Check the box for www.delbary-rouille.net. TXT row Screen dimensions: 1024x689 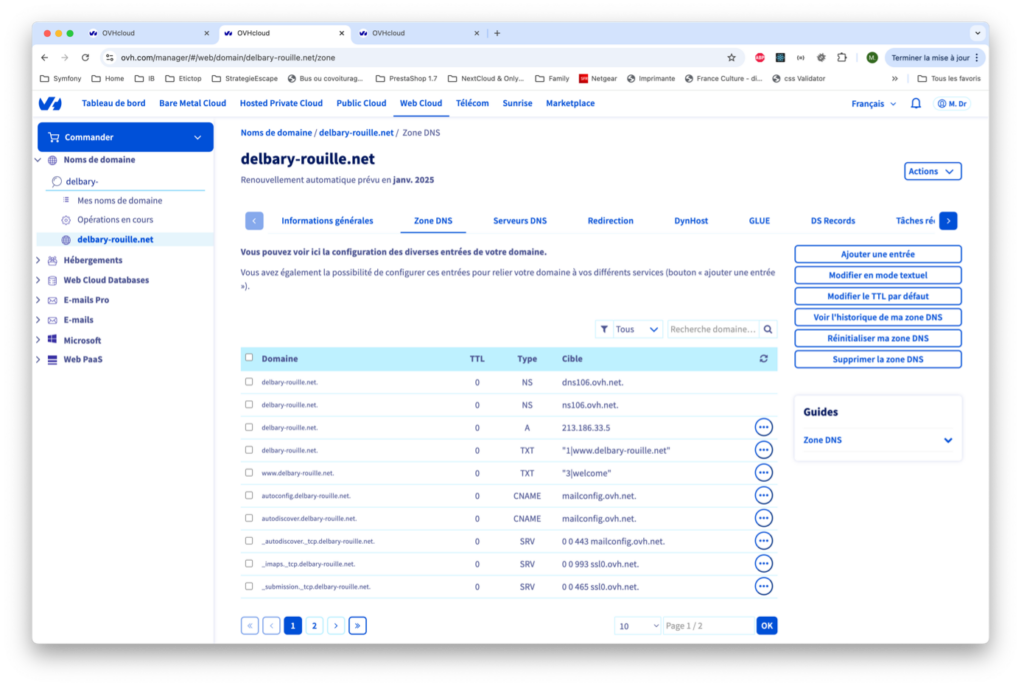pos(249,473)
